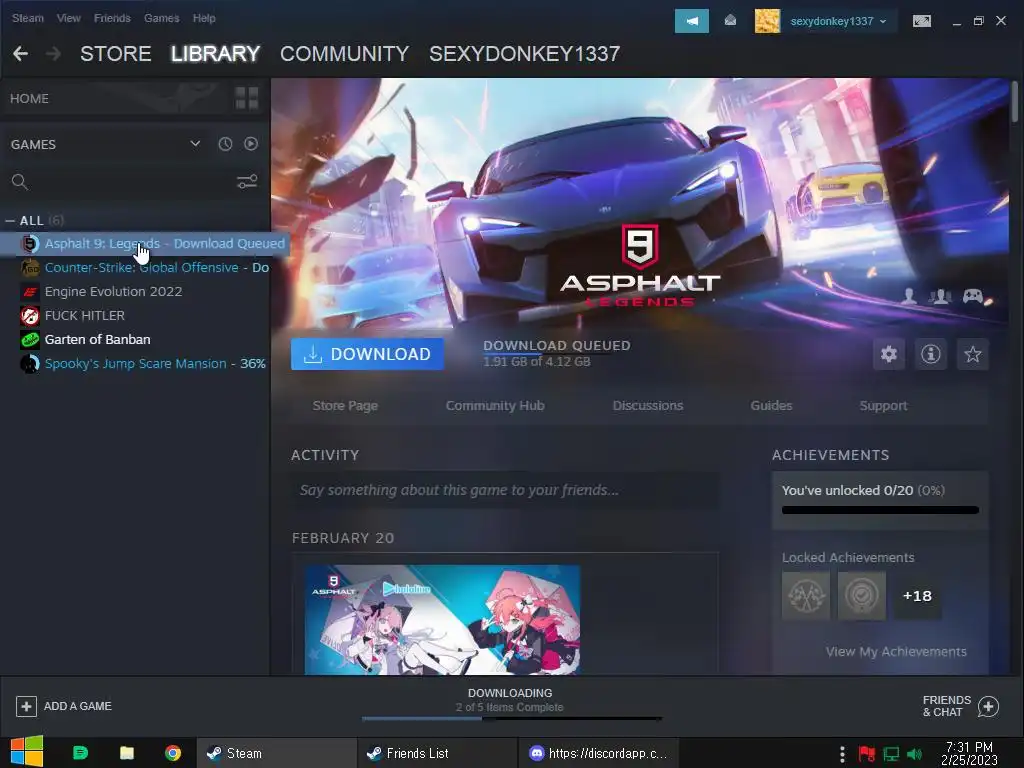Switch library to grid view icon
The height and width of the screenshot is (768, 1024).
point(247,98)
